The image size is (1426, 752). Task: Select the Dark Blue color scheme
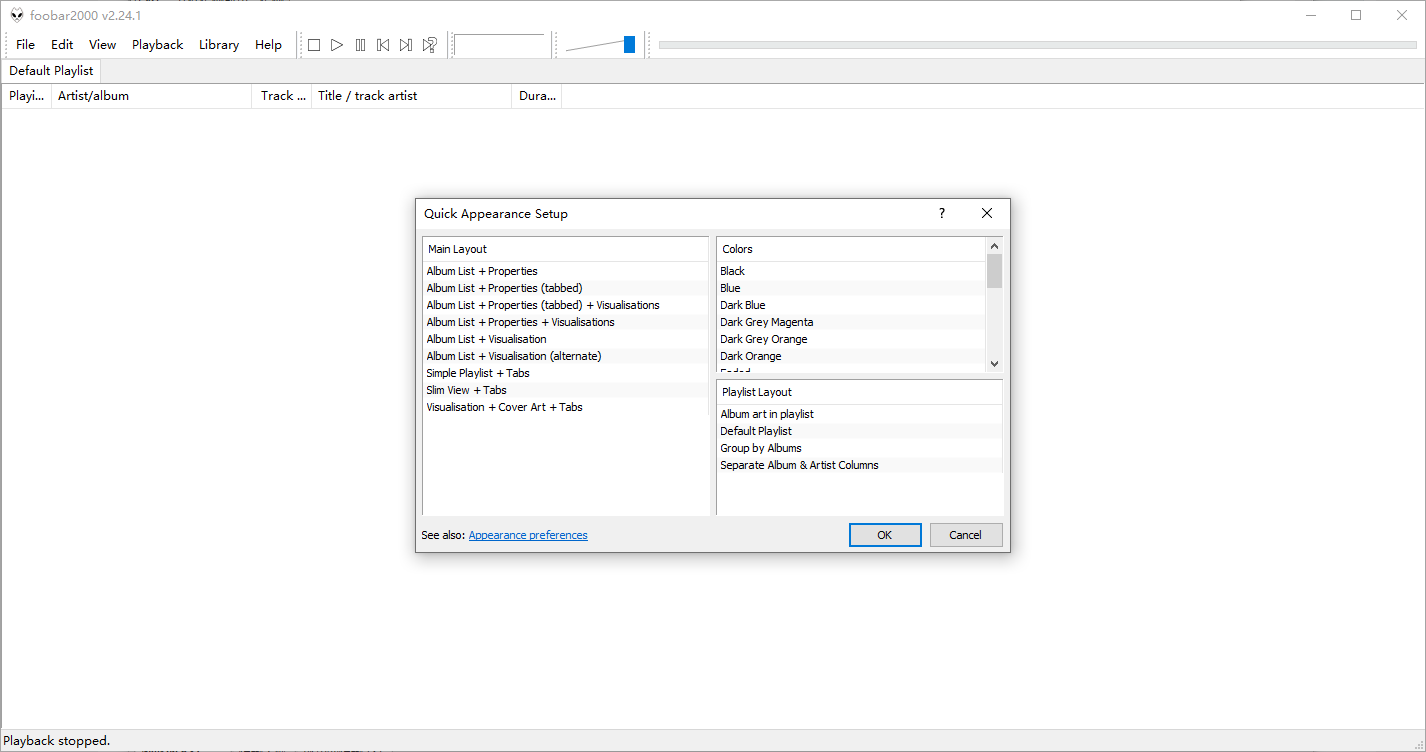pyautogui.click(x=742, y=305)
